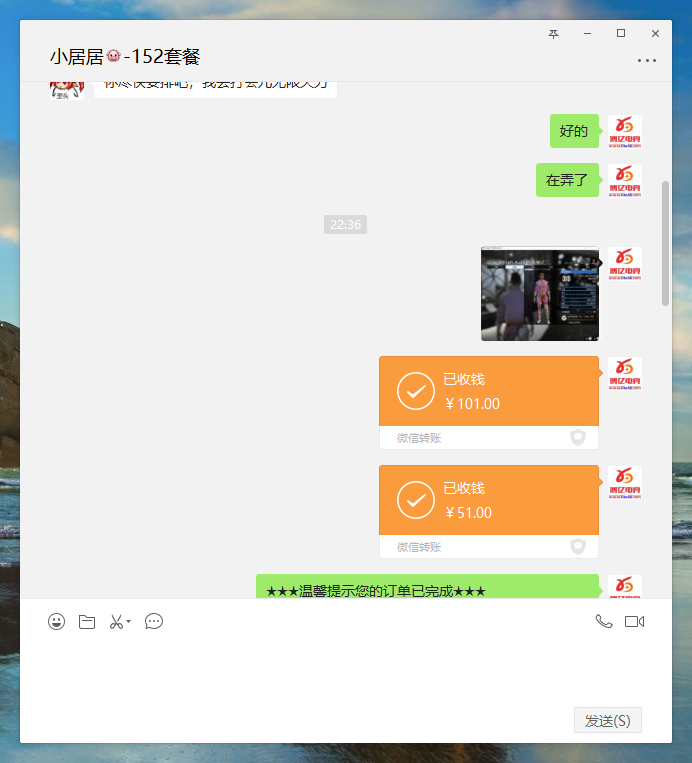The height and width of the screenshot is (763, 692).
Task: Click the 好的 message bubble
Action: [x=574, y=131]
